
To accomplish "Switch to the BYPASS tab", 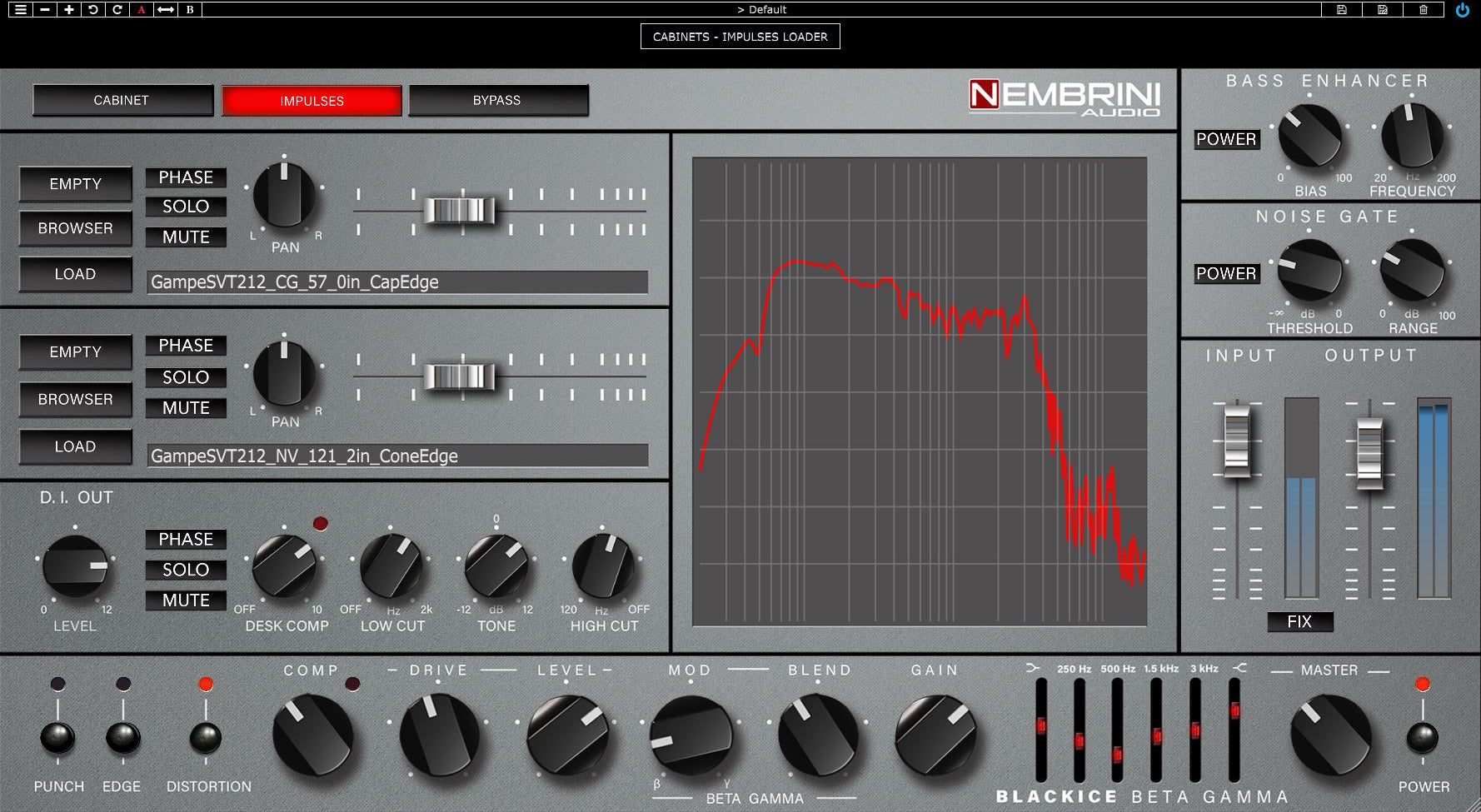I will click(x=498, y=100).
